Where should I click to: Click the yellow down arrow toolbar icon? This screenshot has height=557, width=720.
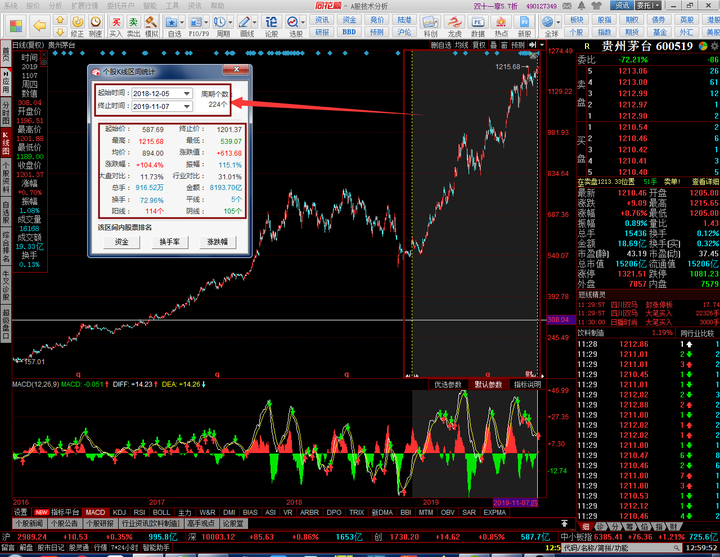click(60, 32)
